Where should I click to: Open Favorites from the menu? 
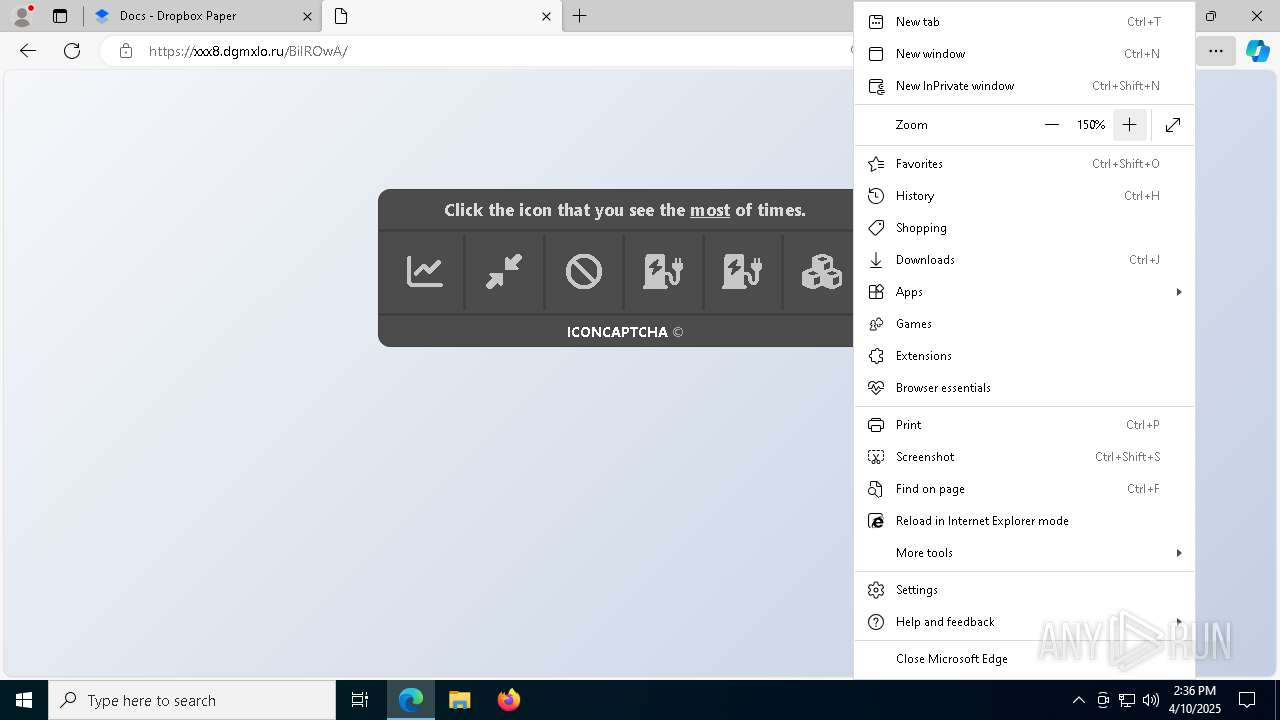click(1024, 164)
